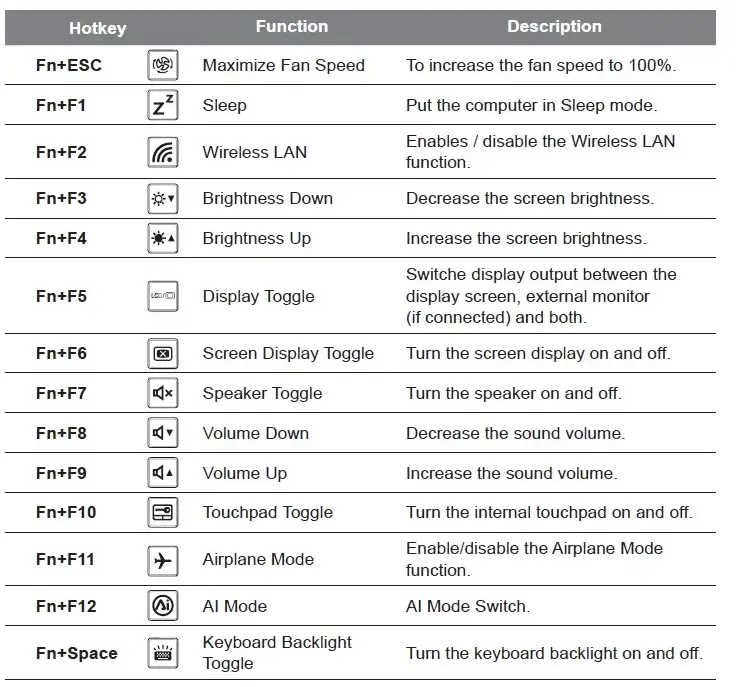The image size is (736, 687).
Task: Click the Hotkey column header
Action: (97, 28)
